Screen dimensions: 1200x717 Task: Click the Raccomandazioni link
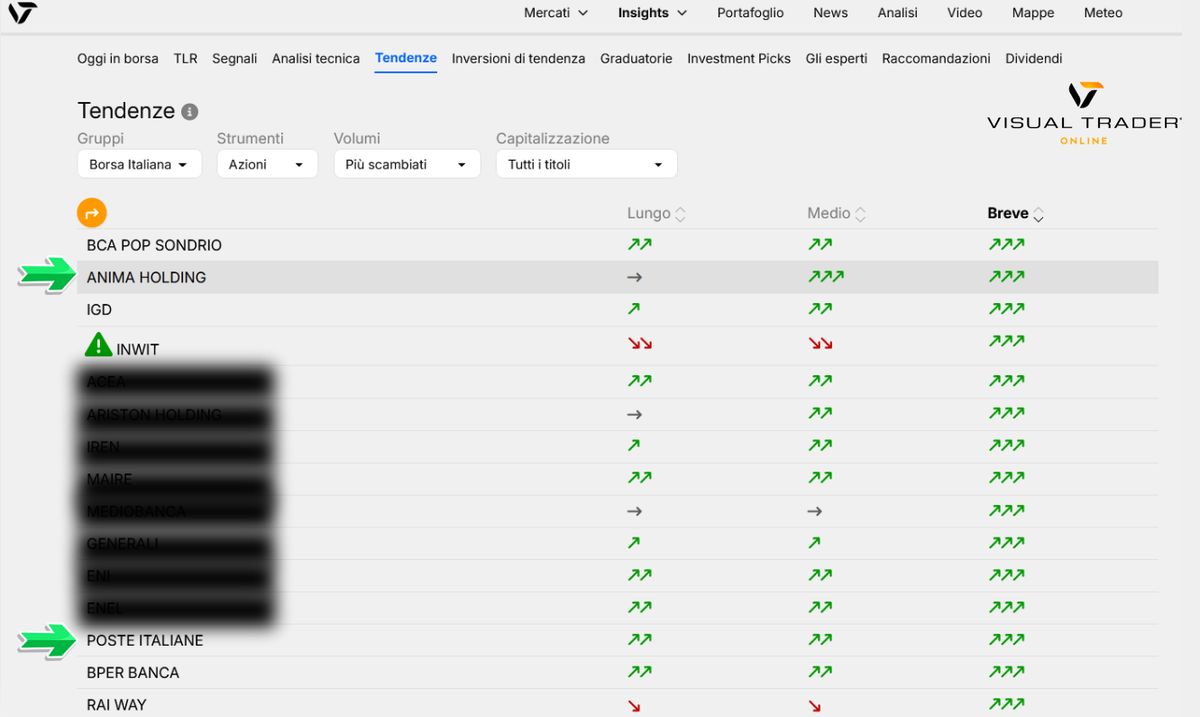pyautogui.click(x=935, y=58)
